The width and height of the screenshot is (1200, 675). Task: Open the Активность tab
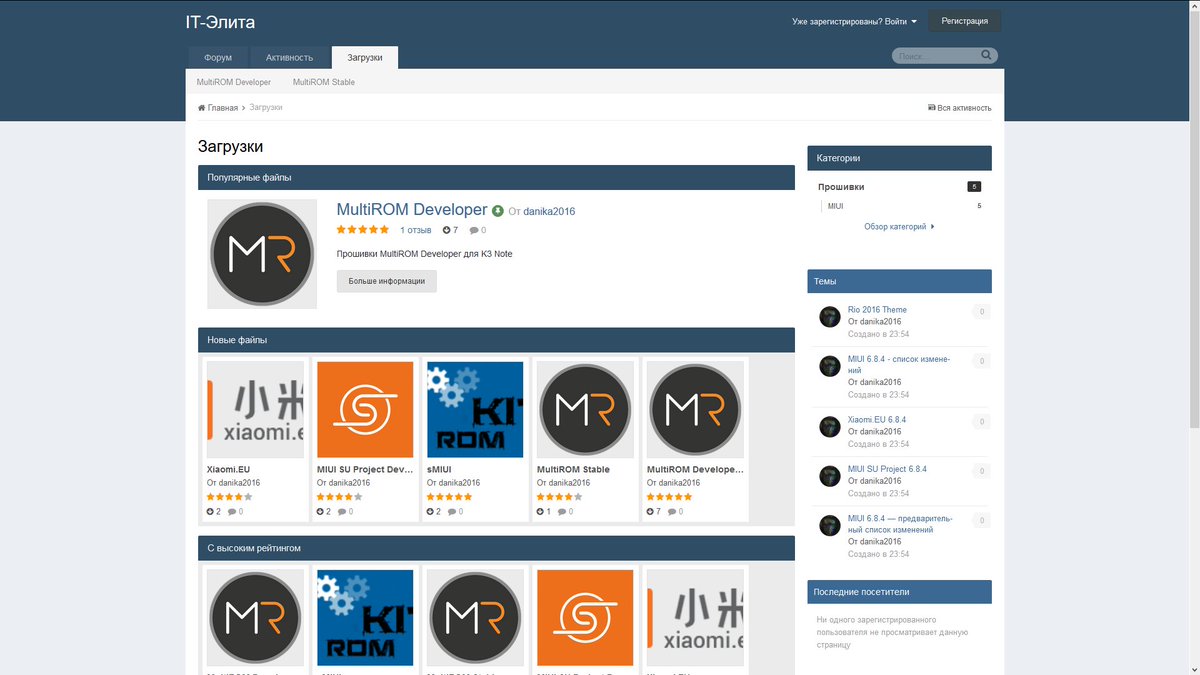[x=289, y=57]
